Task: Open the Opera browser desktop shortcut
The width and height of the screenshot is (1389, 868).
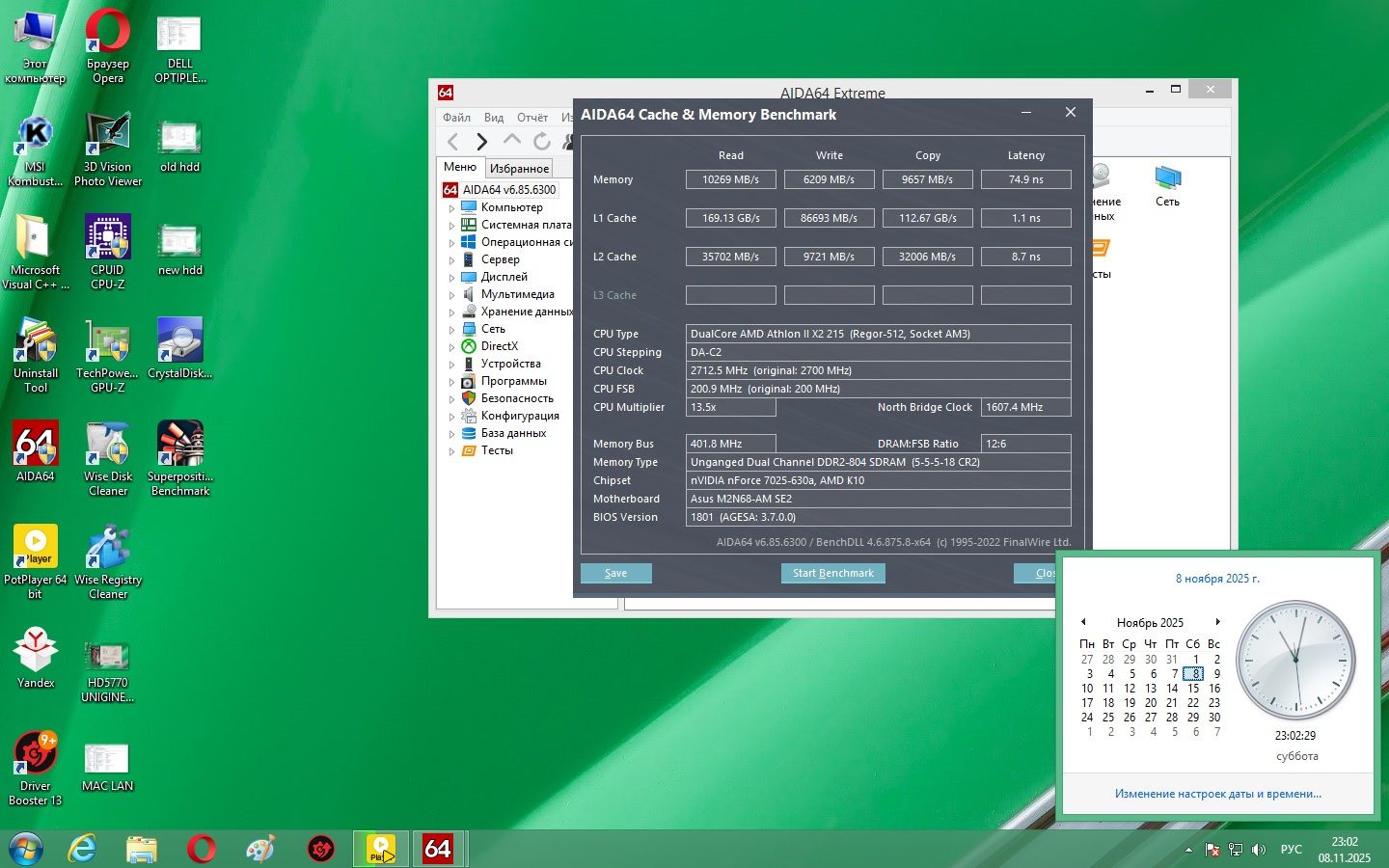Action: pyautogui.click(x=108, y=45)
